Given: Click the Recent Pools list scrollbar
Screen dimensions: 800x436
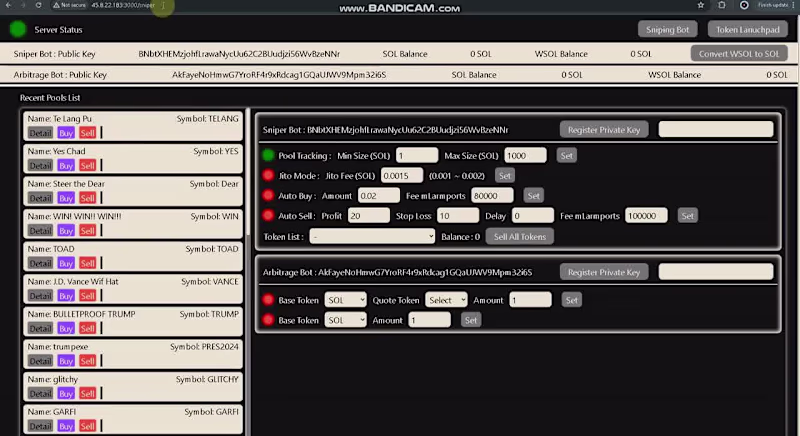Looking at the screenshot, I should click(x=248, y=171).
